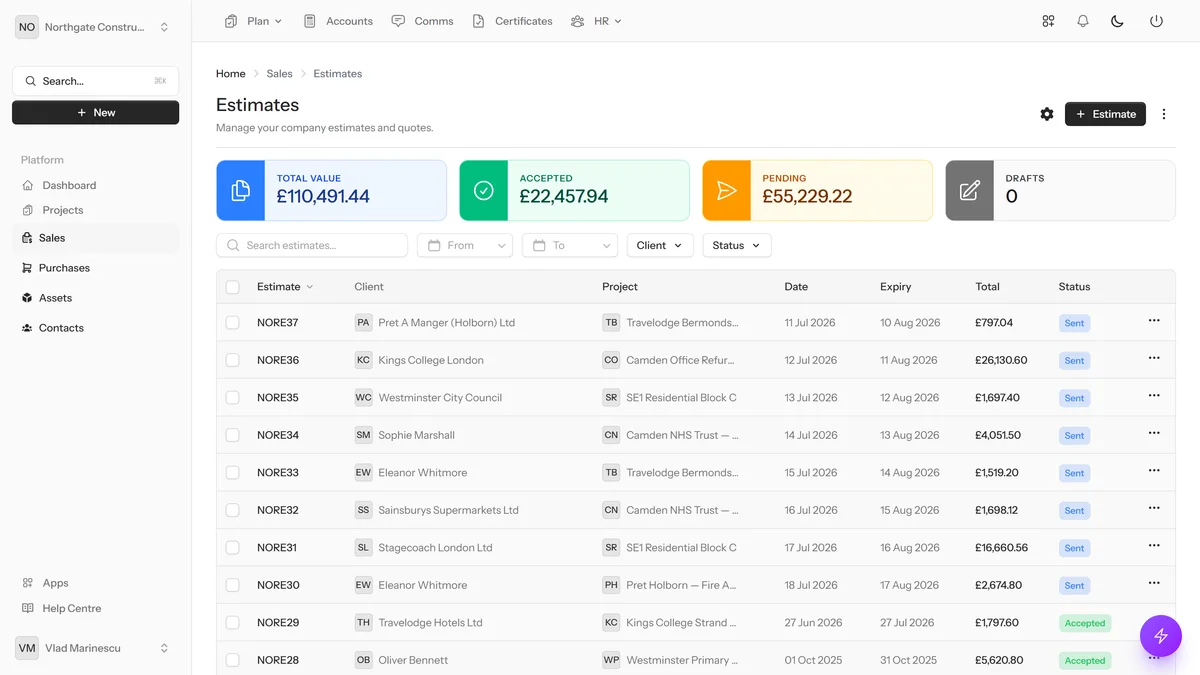Click the power logout icon
Screen dimensions: 1200x675
(x=1156, y=21)
